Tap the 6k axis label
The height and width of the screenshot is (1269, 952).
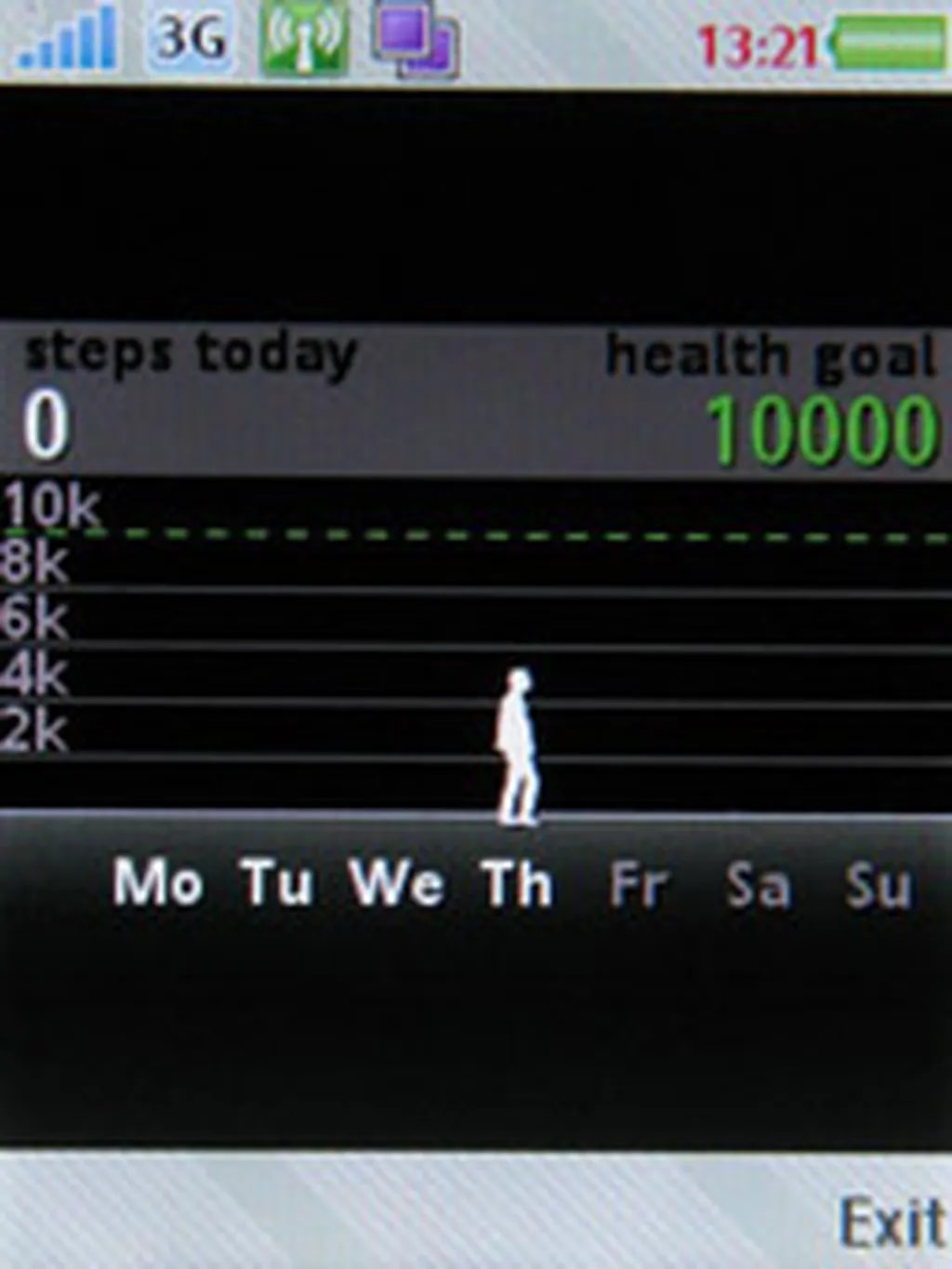pyautogui.click(x=33, y=618)
